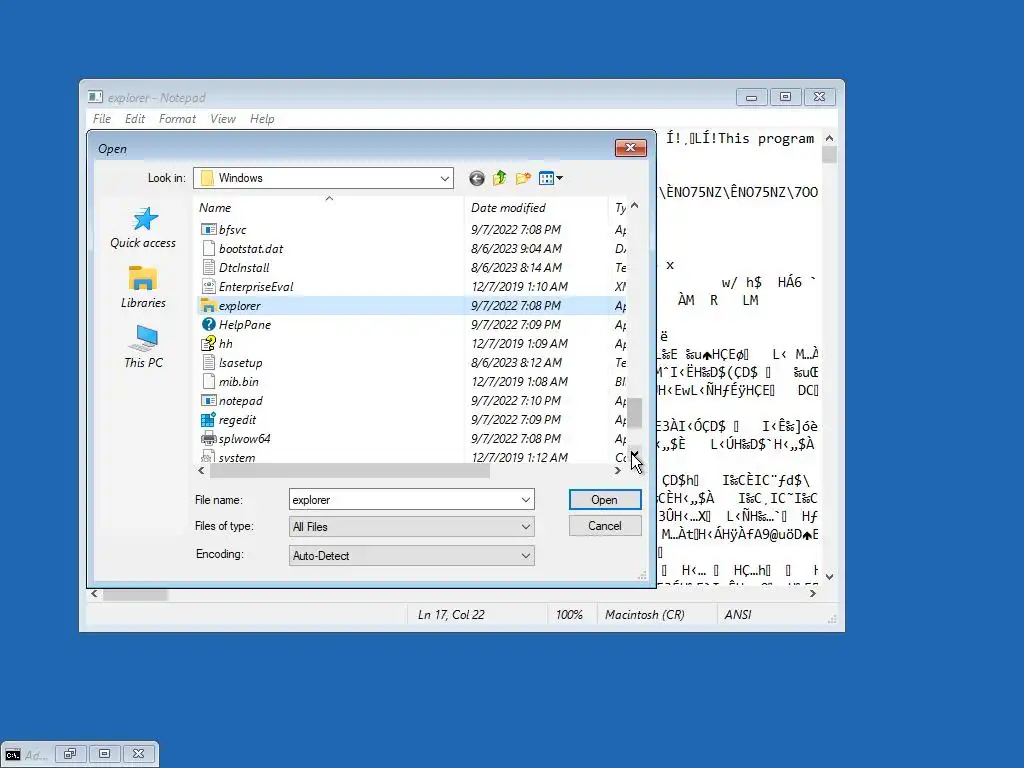Expand the Look in folder dropdown

[445, 178]
